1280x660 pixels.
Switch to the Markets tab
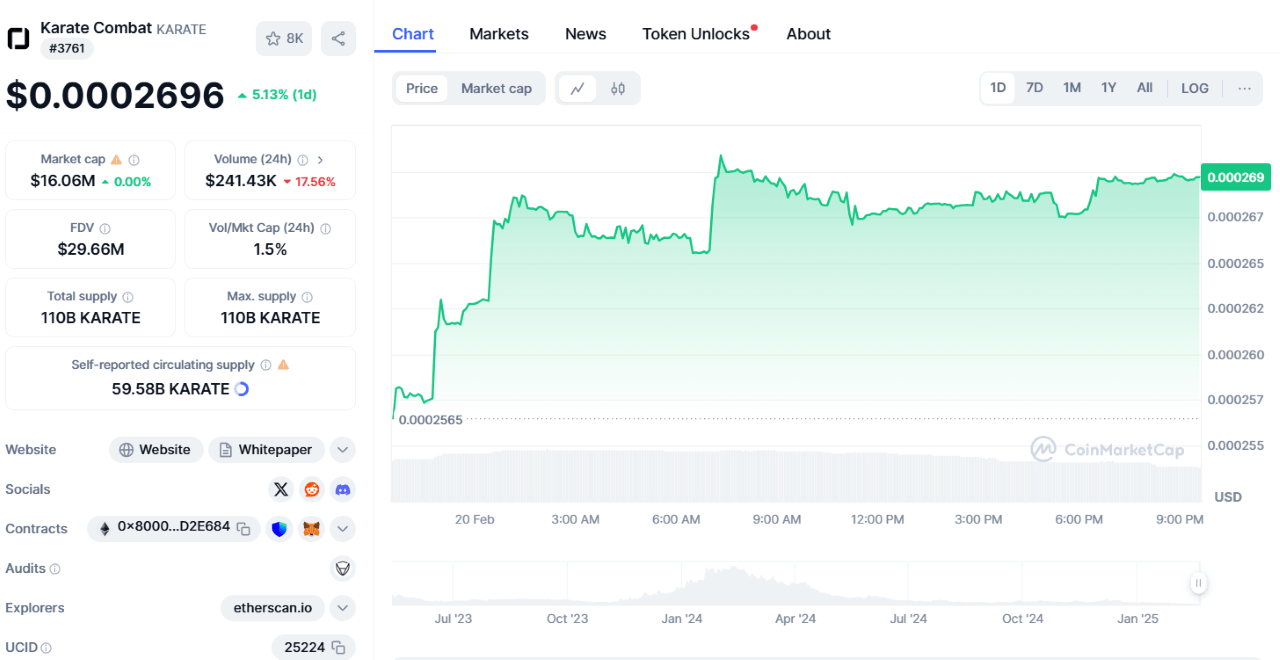pos(499,34)
